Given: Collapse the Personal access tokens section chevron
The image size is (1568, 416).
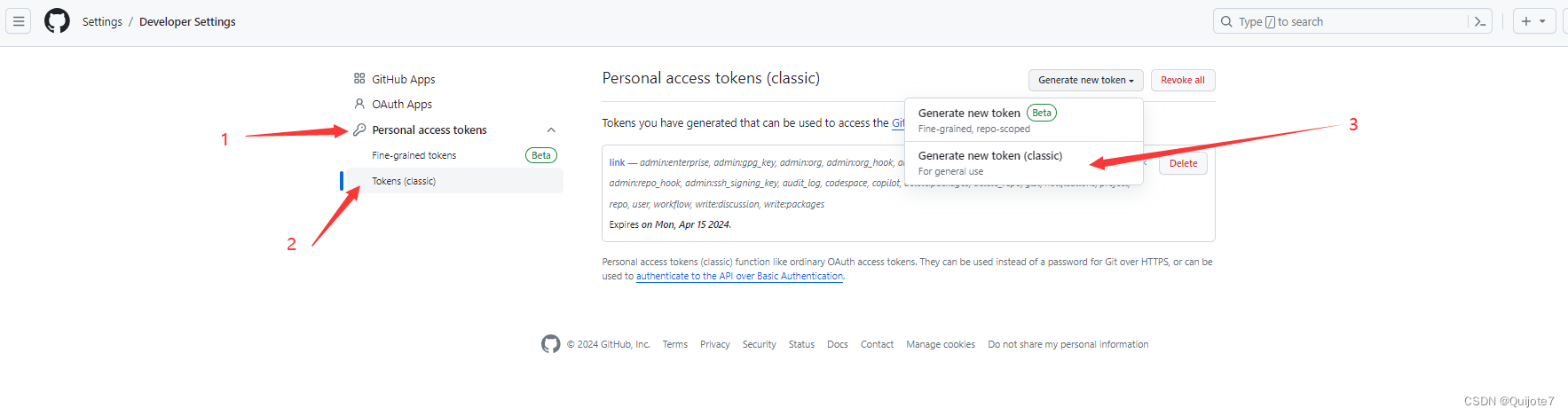Looking at the screenshot, I should pos(551,130).
